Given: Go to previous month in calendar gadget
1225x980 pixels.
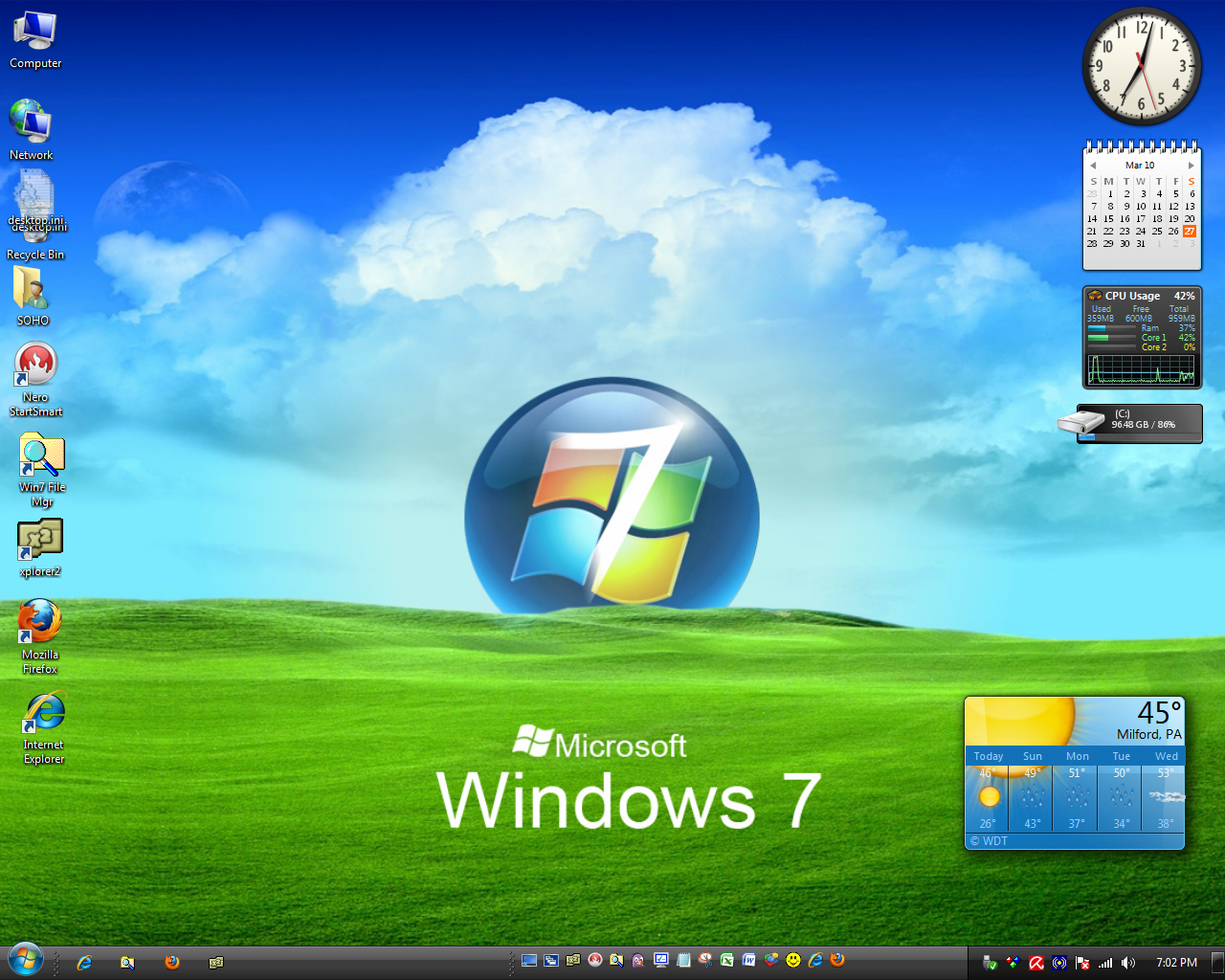Looking at the screenshot, I should 1092,166.
